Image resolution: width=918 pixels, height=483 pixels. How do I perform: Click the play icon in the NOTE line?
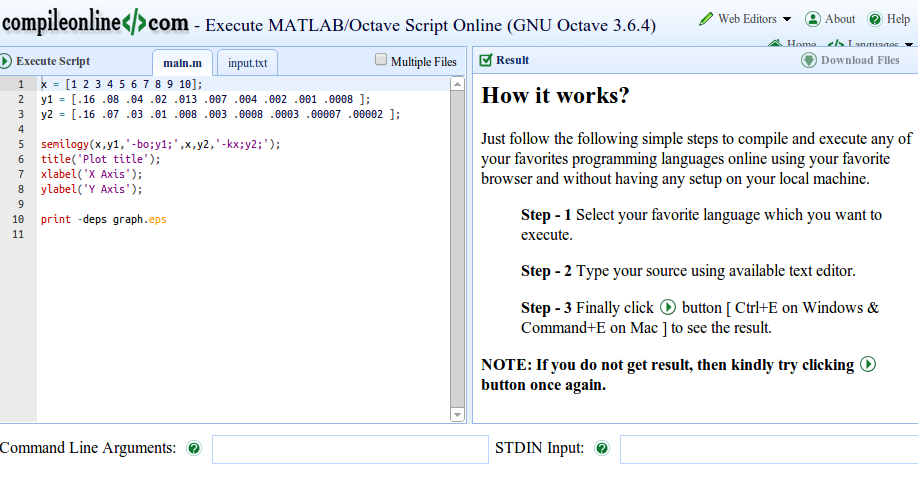pos(868,364)
